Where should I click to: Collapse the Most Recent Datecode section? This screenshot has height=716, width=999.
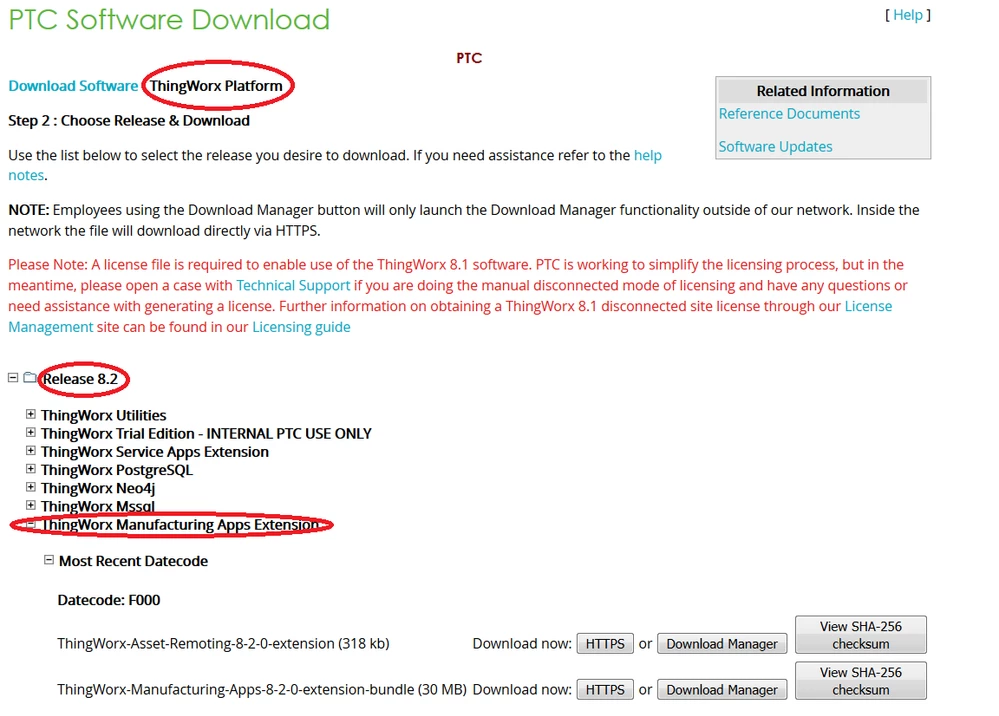click(49, 561)
